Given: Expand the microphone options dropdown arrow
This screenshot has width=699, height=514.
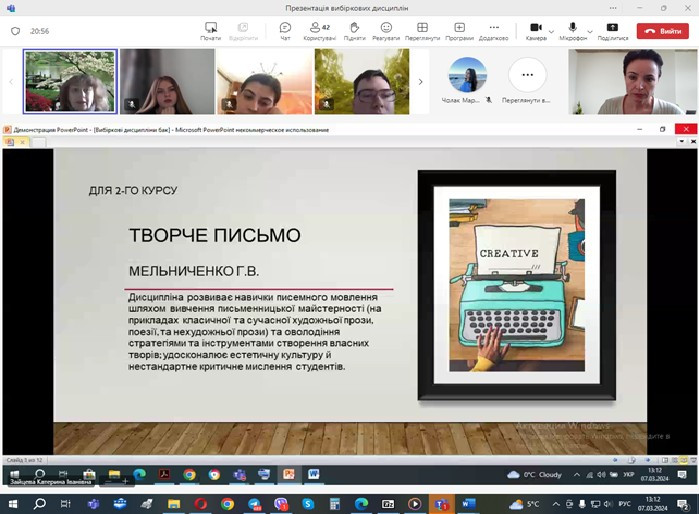Looking at the screenshot, I should [588, 31].
